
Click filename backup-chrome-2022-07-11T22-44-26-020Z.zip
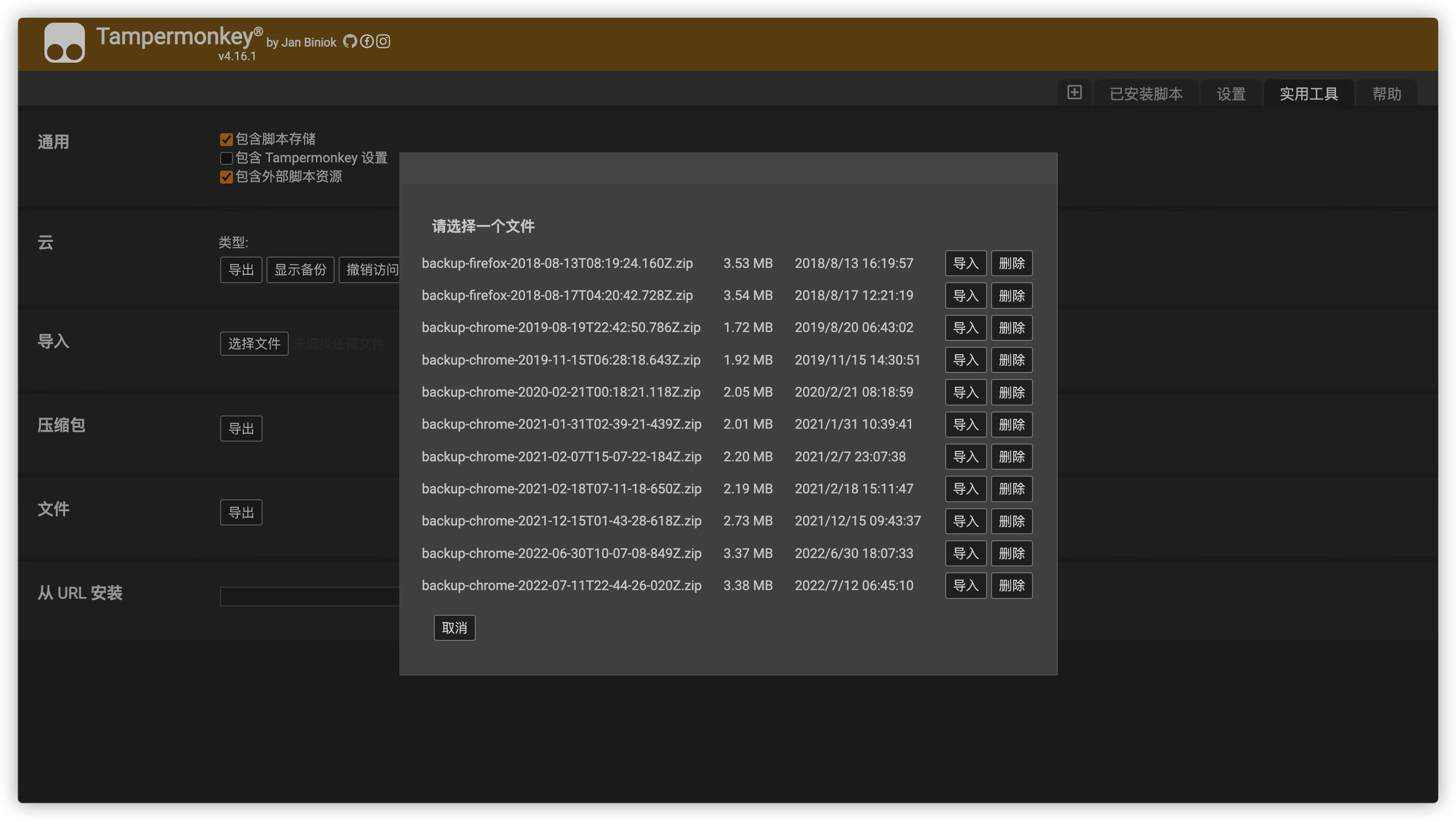(561, 585)
